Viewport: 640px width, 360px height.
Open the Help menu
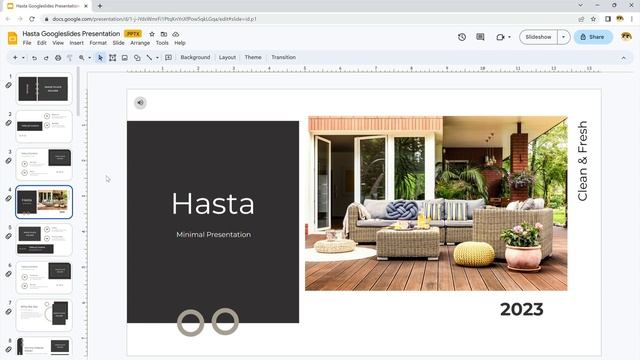click(180, 43)
